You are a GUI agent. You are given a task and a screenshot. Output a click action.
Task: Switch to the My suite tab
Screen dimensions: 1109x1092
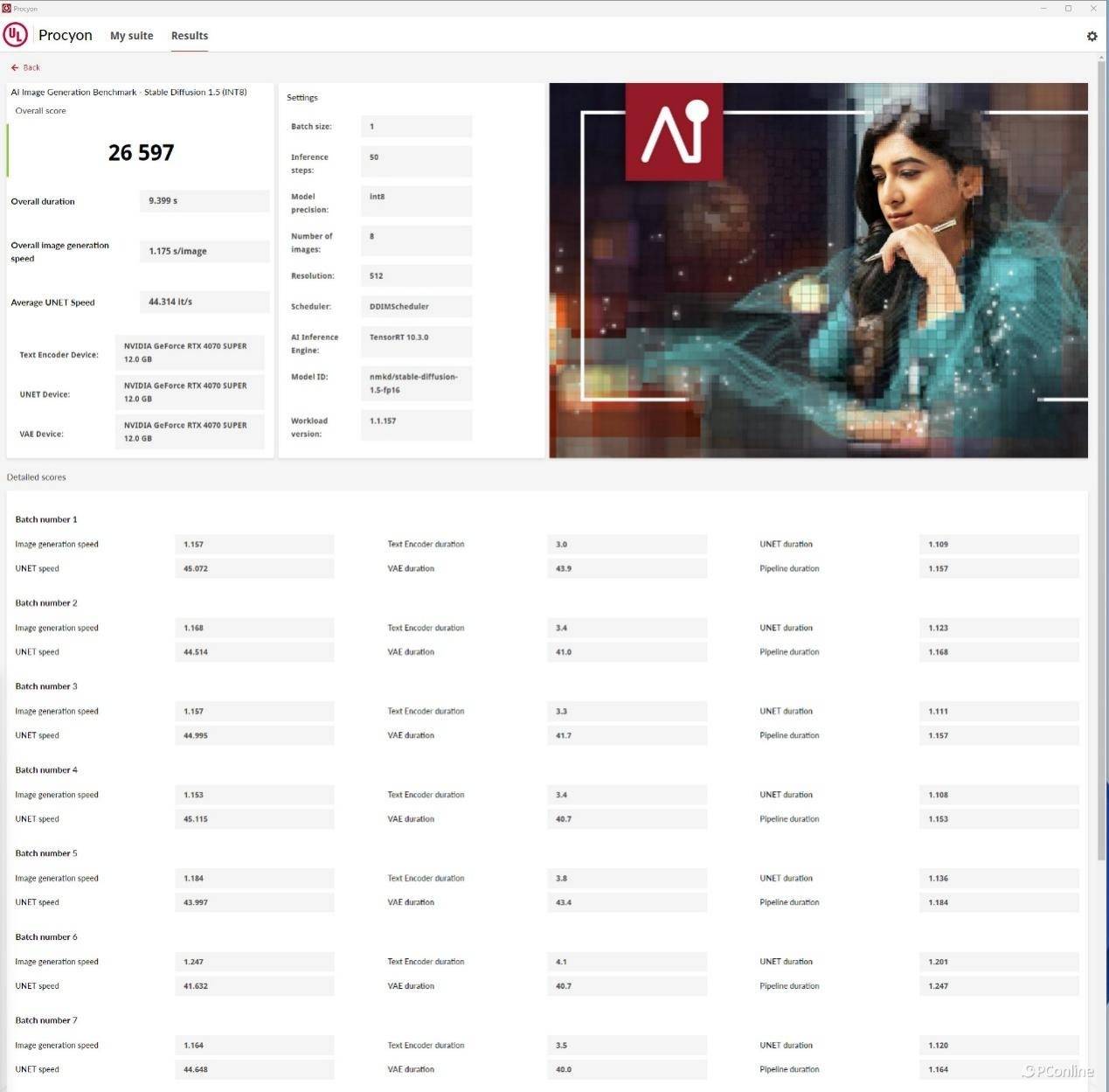pos(131,36)
